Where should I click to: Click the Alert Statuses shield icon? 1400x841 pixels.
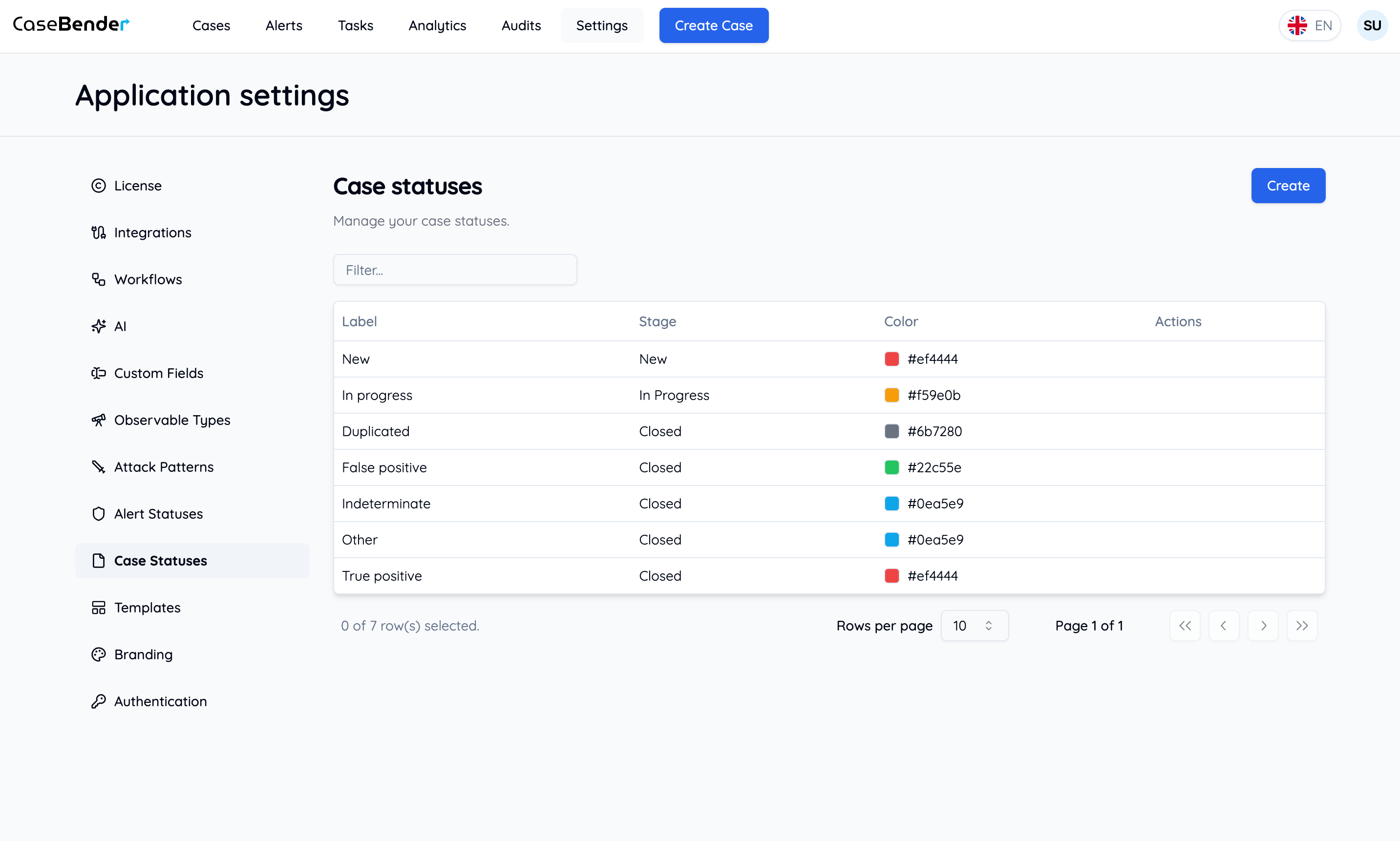[x=99, y=514]
